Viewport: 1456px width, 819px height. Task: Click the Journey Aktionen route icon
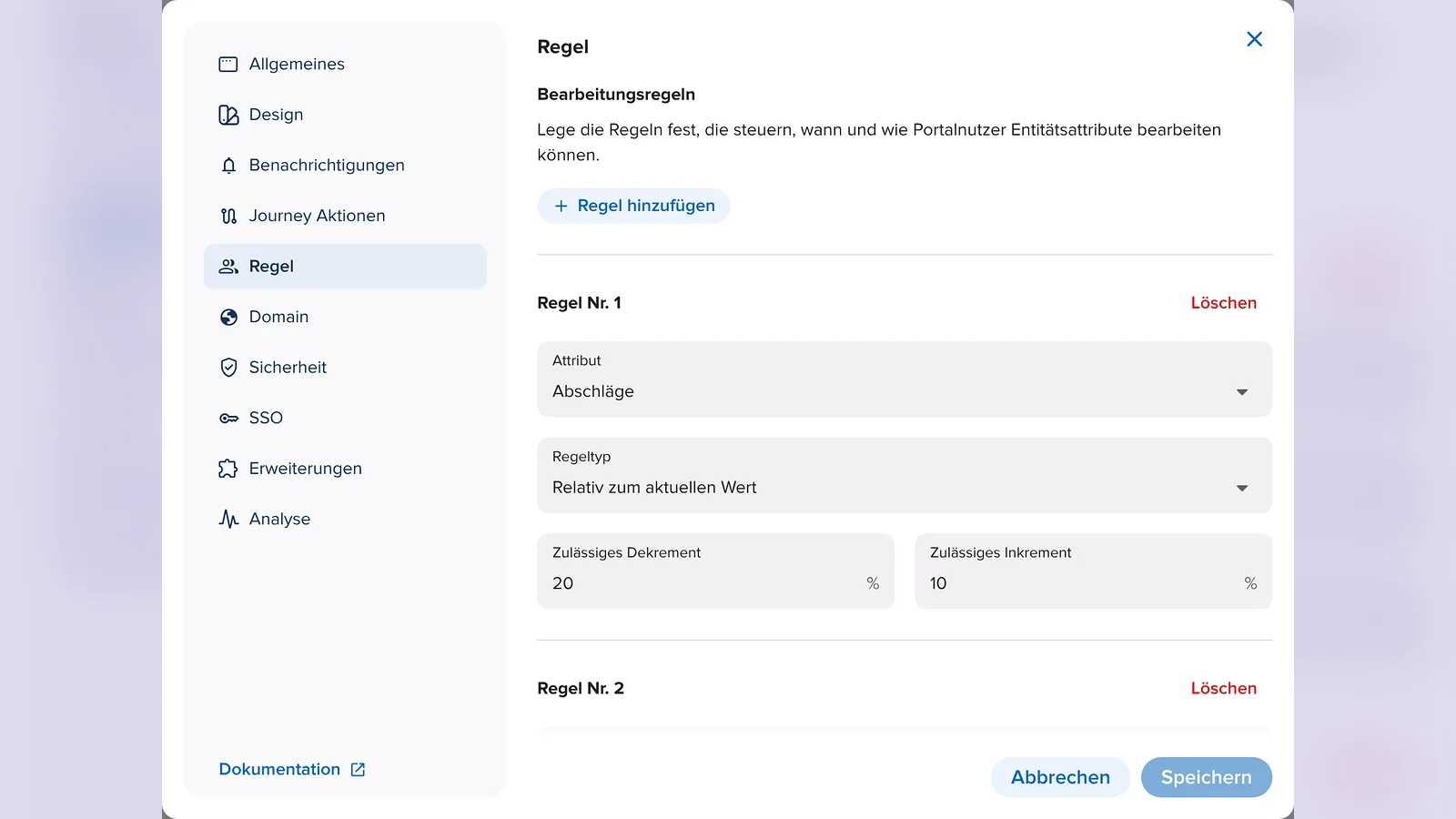[x=228, y=216]
